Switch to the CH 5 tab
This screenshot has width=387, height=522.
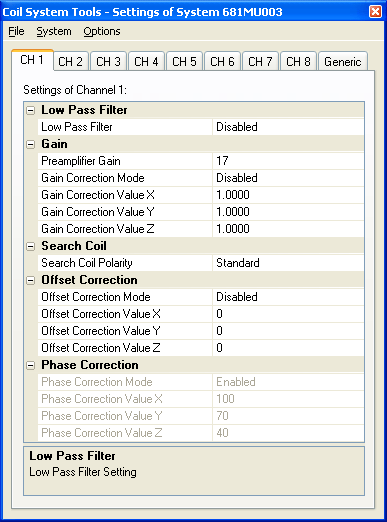click(184, 62)
